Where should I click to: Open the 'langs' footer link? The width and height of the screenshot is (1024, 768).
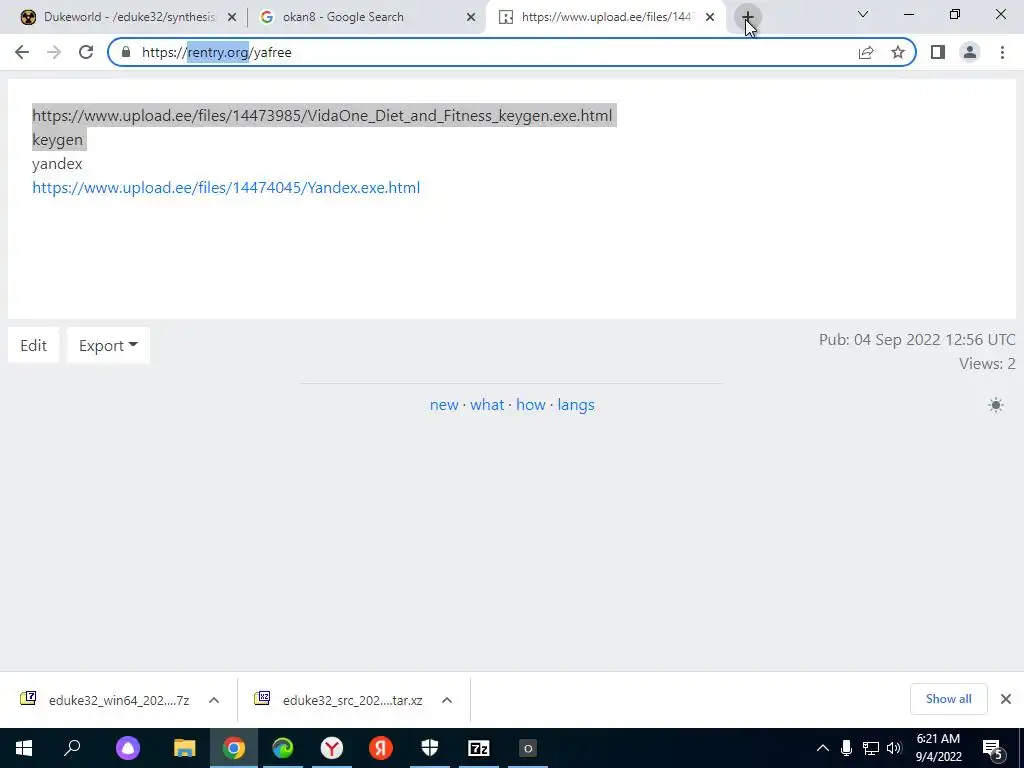576,404
